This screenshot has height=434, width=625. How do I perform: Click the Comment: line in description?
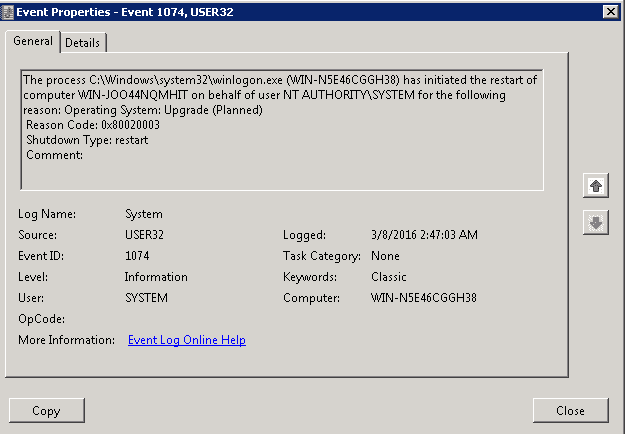(54, 155)
